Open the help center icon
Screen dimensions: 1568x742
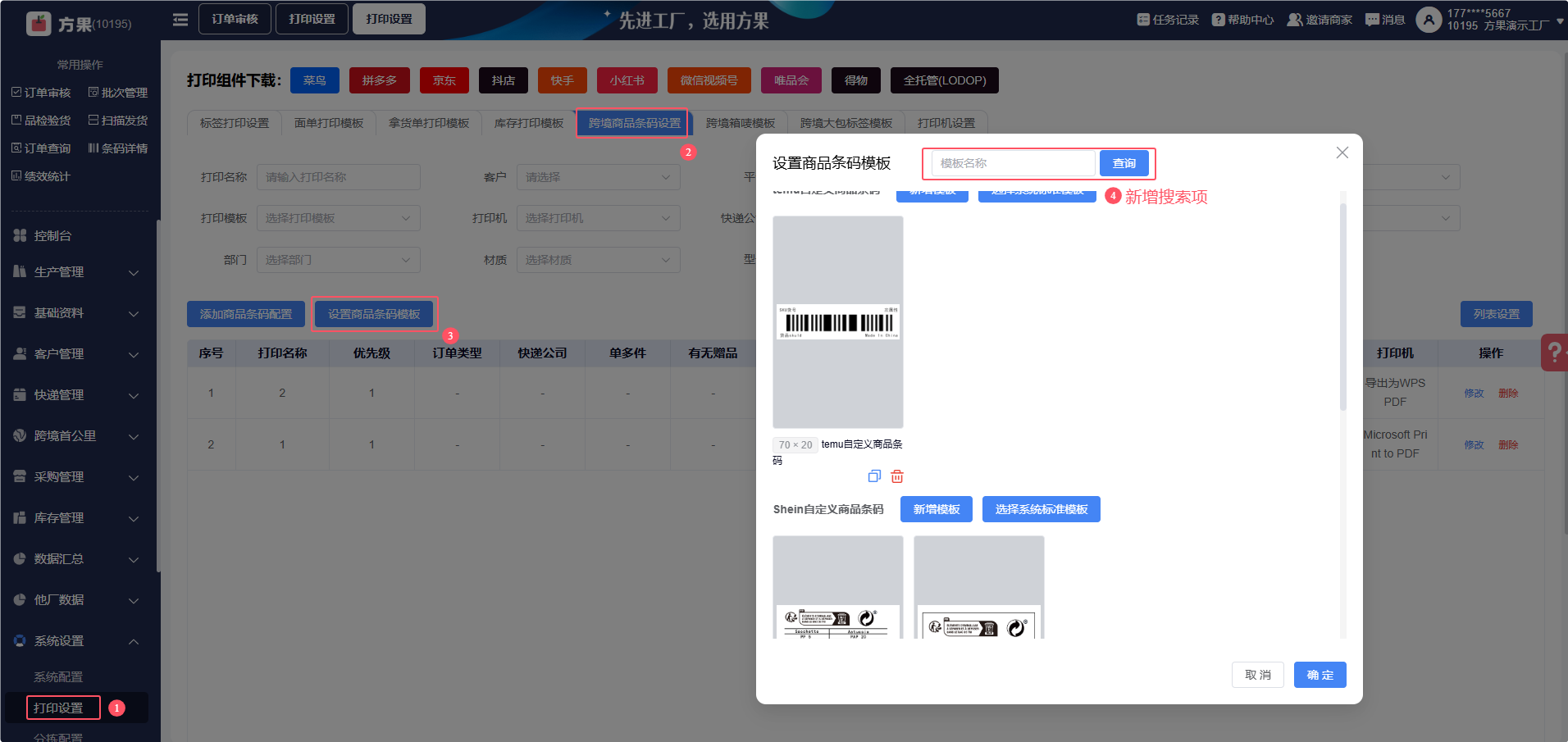point(1219,20)
